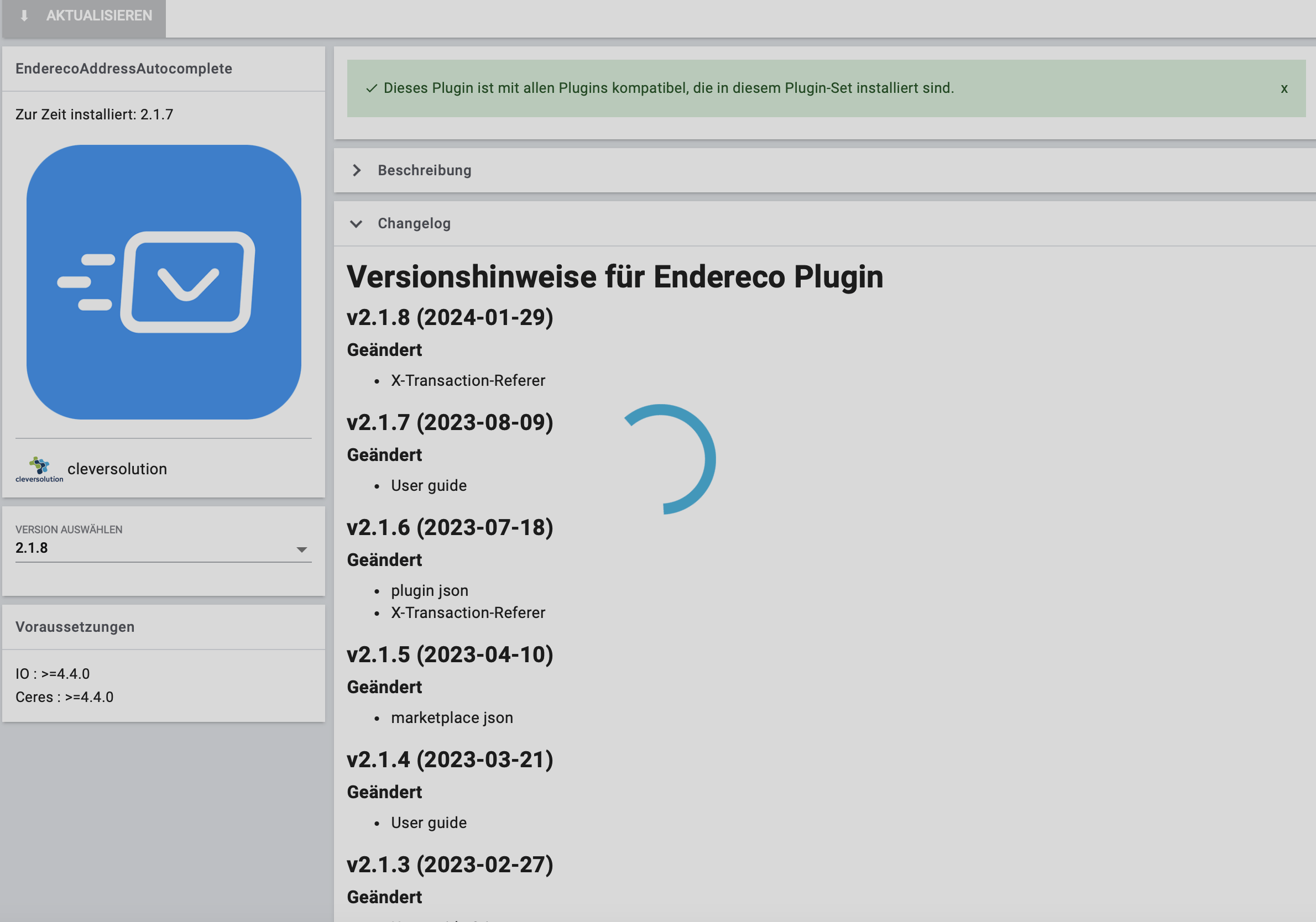Click the blue EnderecoAddressAutocomplete plugin logo

pos(164,282)
